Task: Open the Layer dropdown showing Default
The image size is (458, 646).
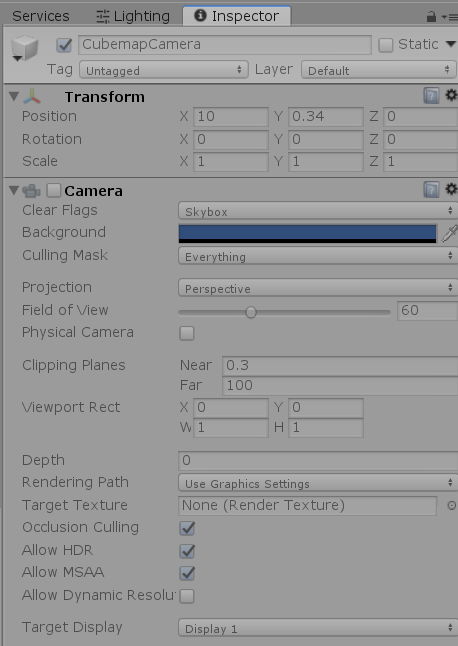Action: pos(379,70)
